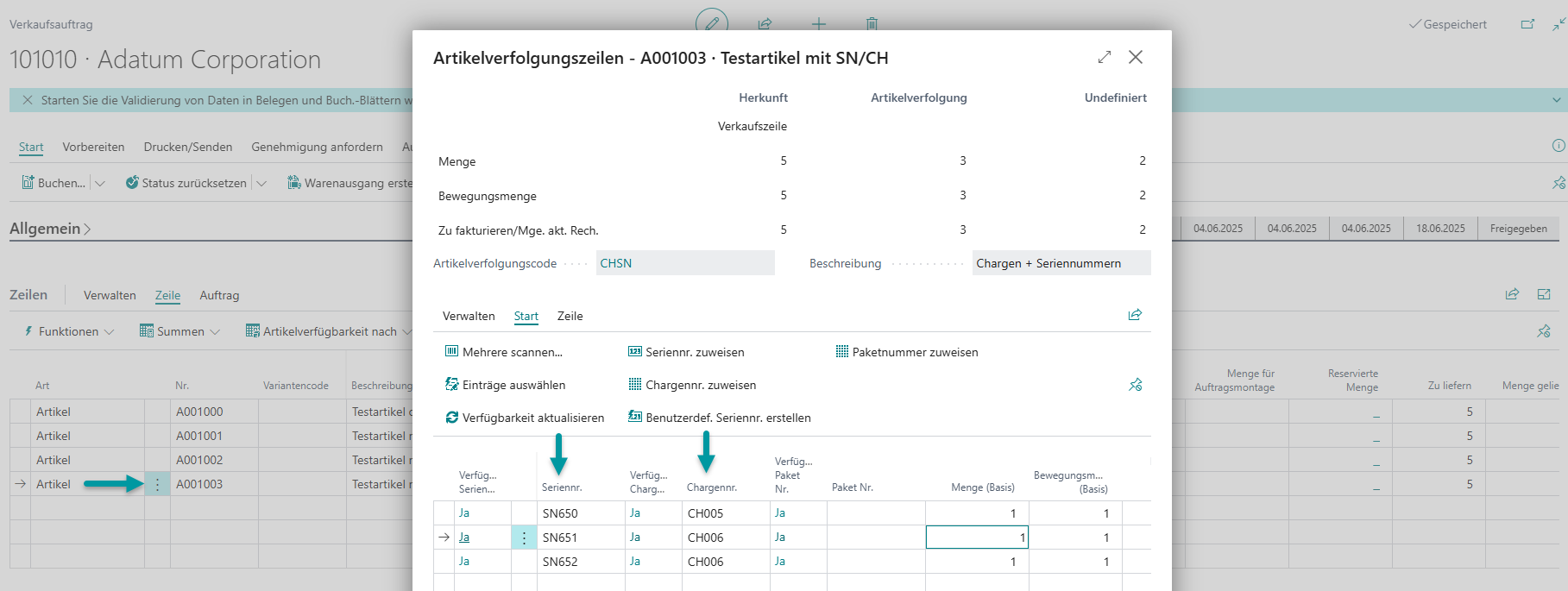
Task: Click the delete trash icon at top
Action: click(x=872, y=23)
